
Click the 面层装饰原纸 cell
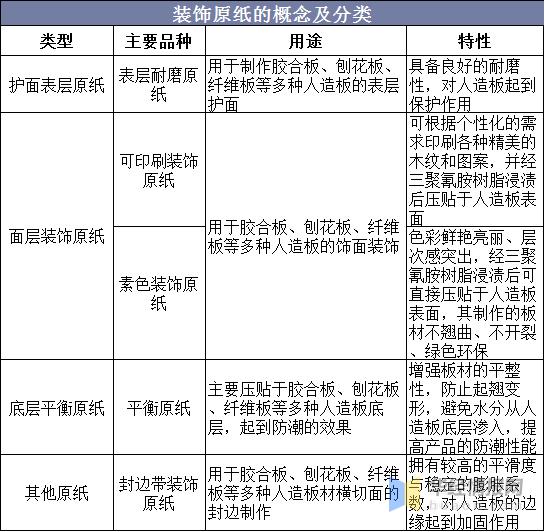[x=57, y=236]
